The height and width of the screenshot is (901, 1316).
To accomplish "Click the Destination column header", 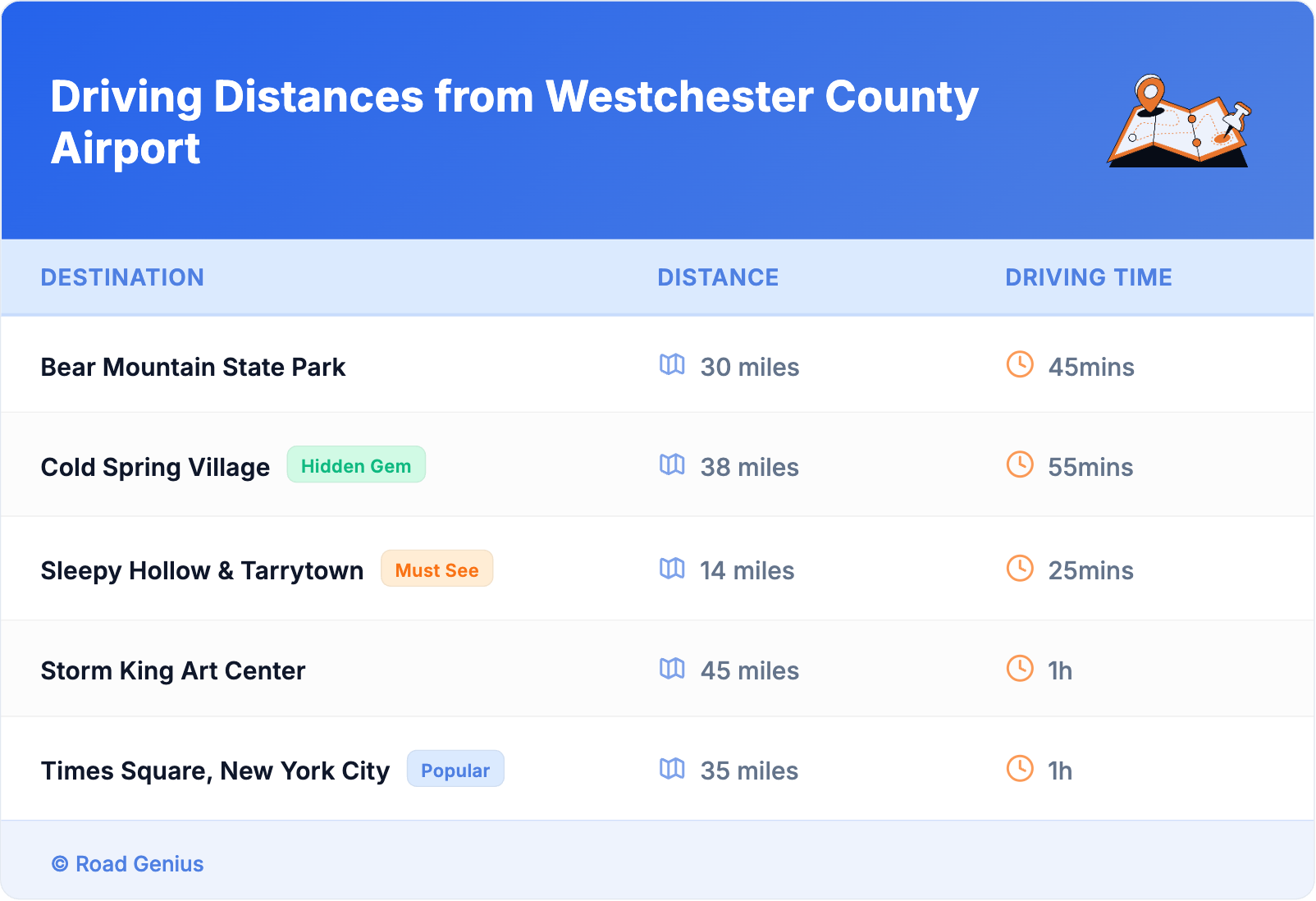I will coord(122,277).
